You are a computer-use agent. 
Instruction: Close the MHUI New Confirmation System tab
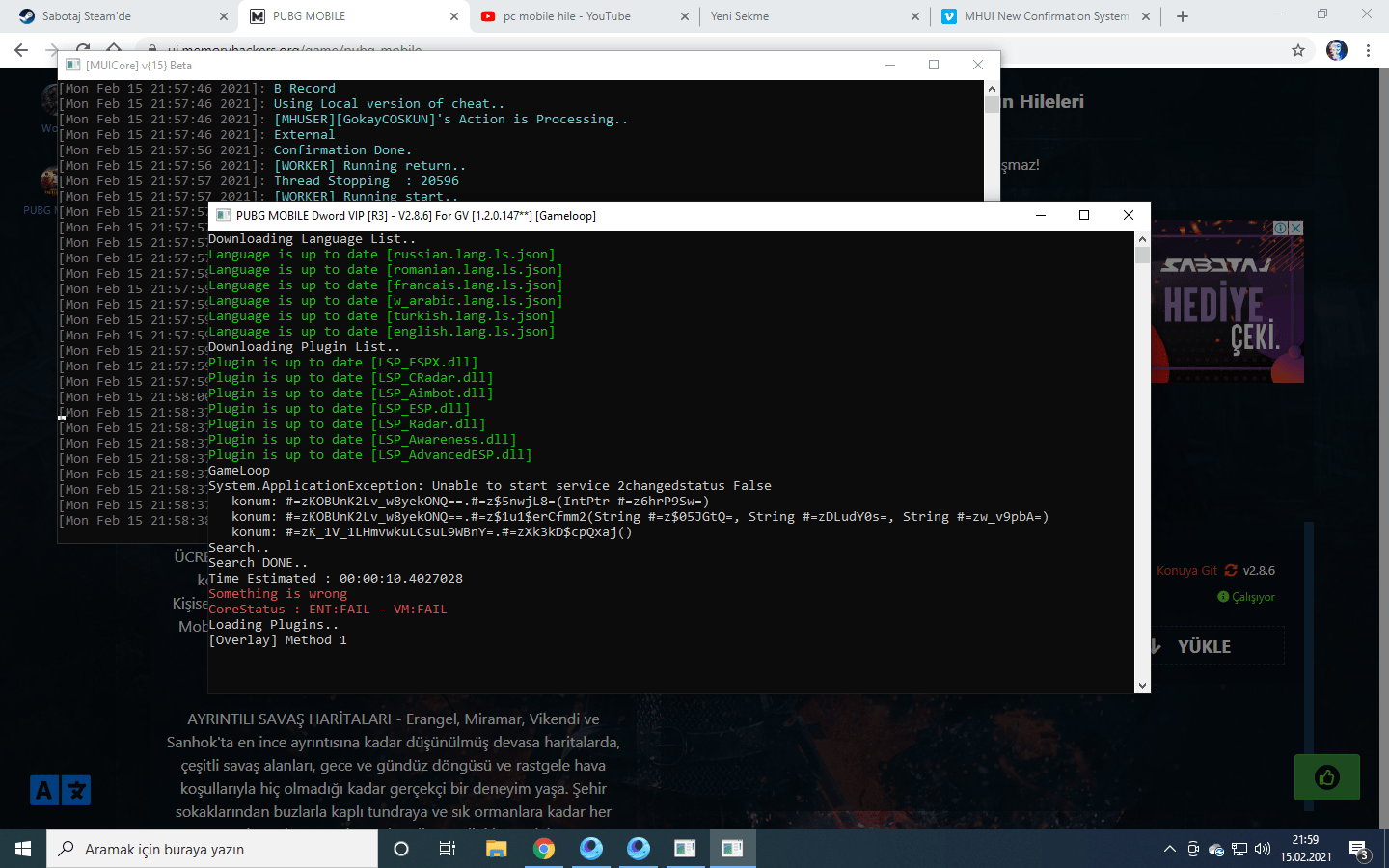pyautogui.click(x=1146, y=16)
